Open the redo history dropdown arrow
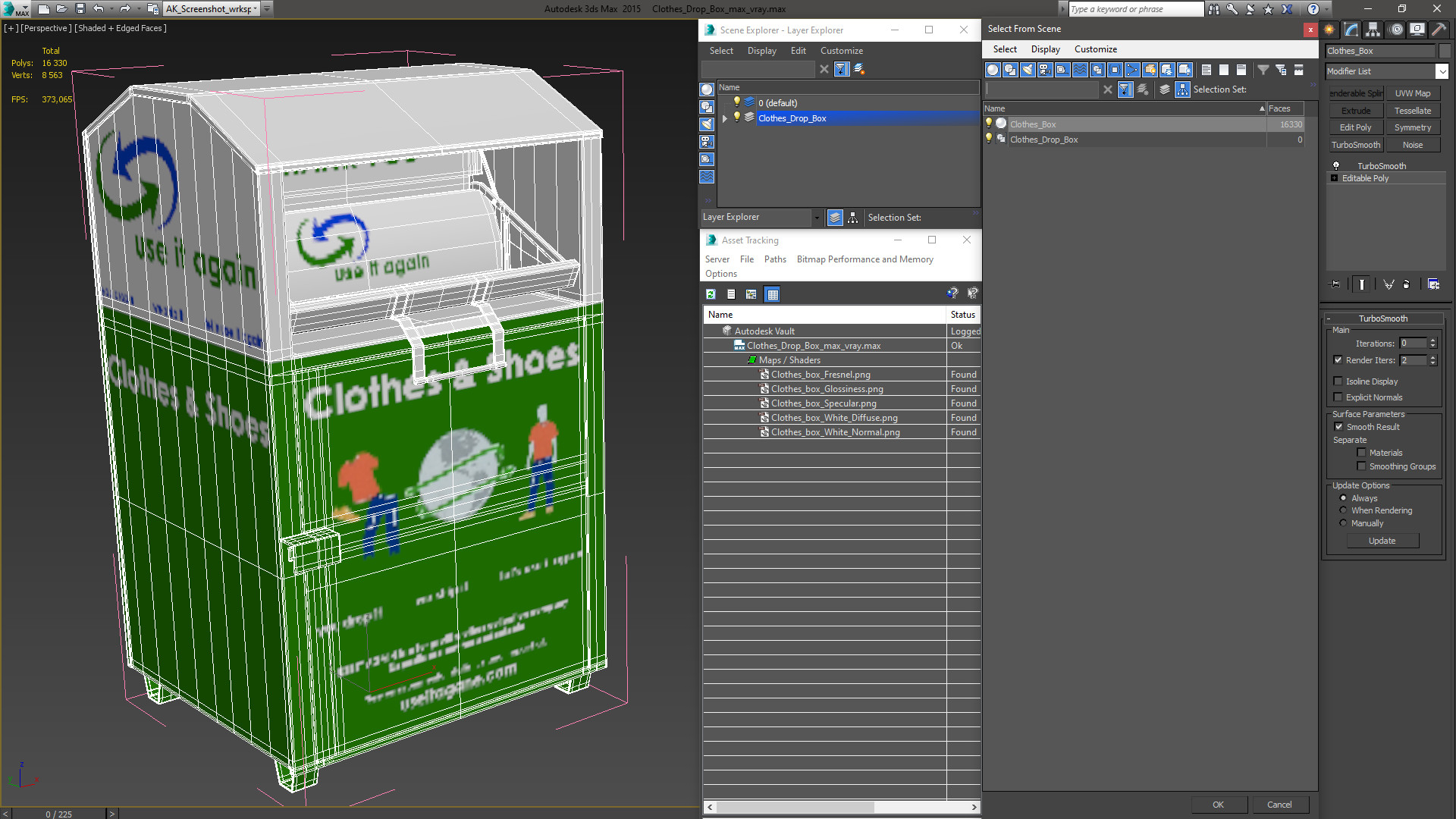 coord(139,9)
